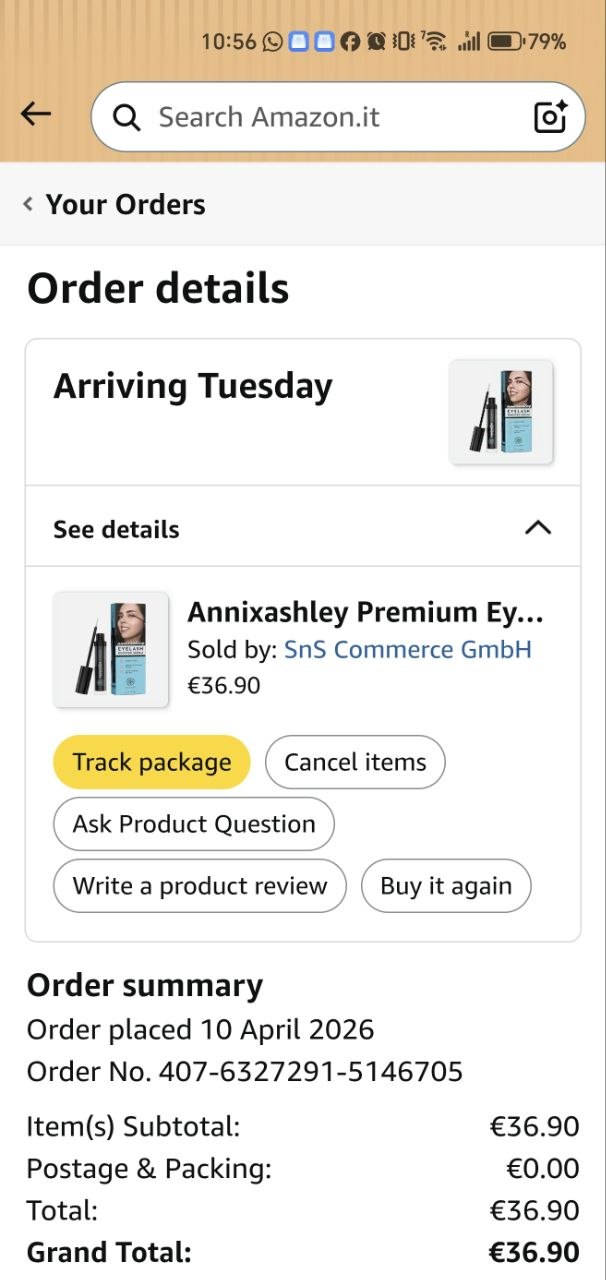Tap the eyelash serum thumbnail beside Arriving Tuesday
This screenshot has width=606, height=1280.
point(501,412)
